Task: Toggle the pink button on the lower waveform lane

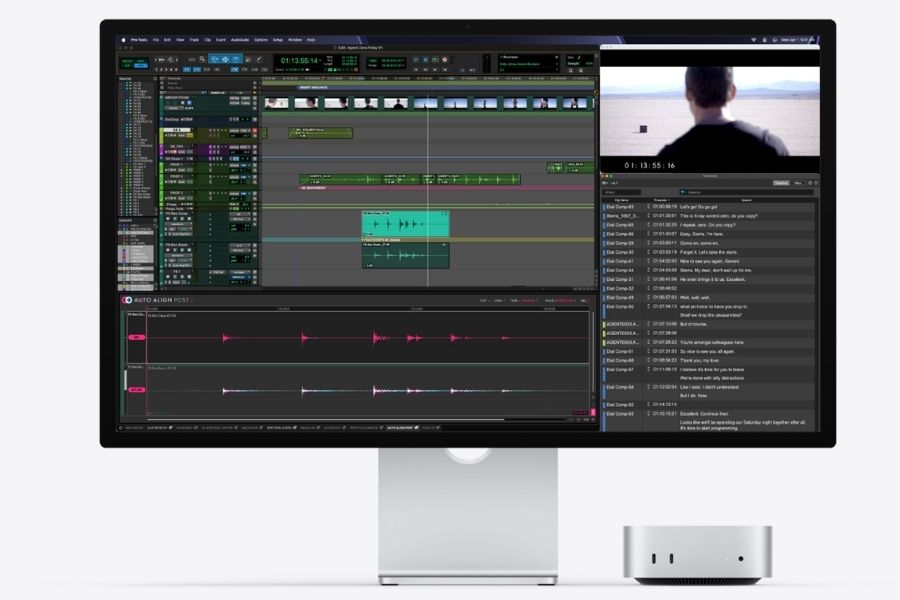Action: (137, 390)
